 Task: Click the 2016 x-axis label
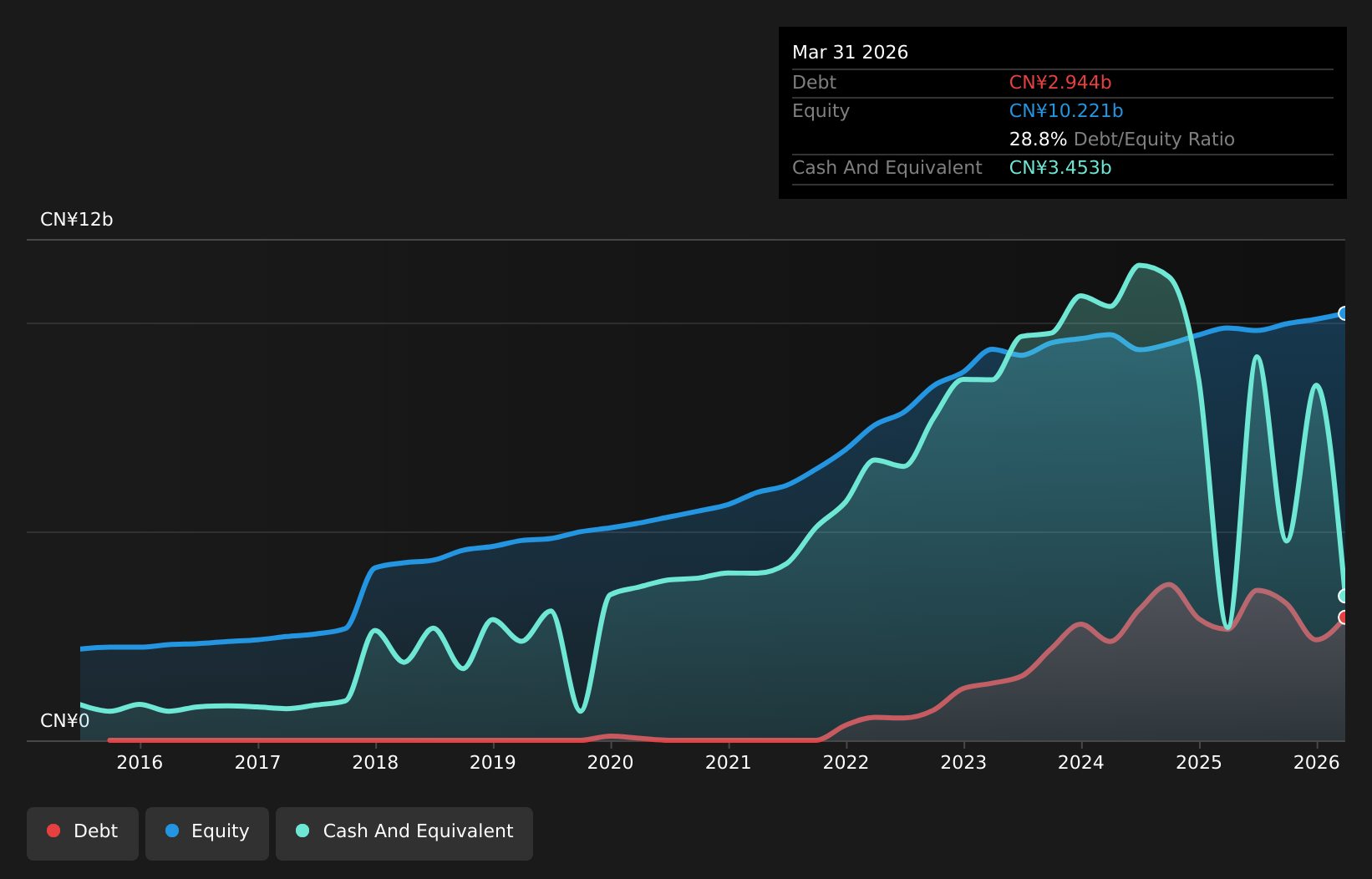click(140, 762)
